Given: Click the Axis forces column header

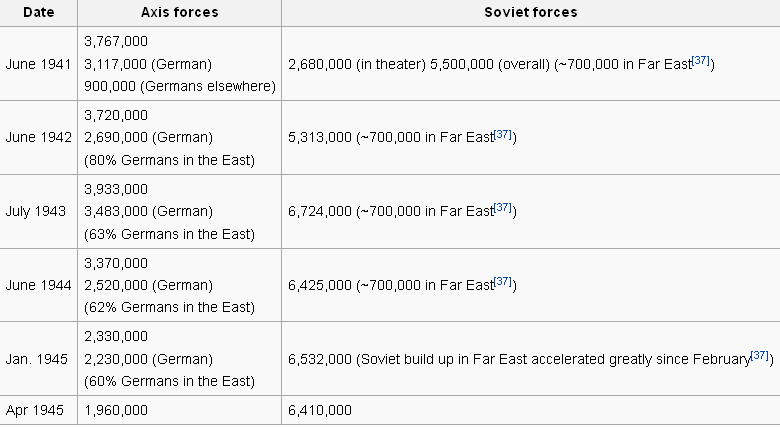Looking at the screenshot, I should pos(180,12).
